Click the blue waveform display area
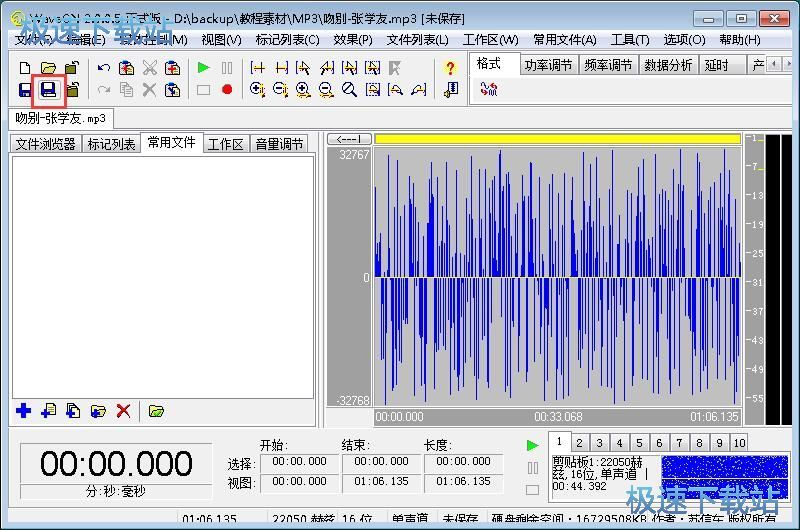This screenshot has width=800, height=530. (x=557, y=277)
